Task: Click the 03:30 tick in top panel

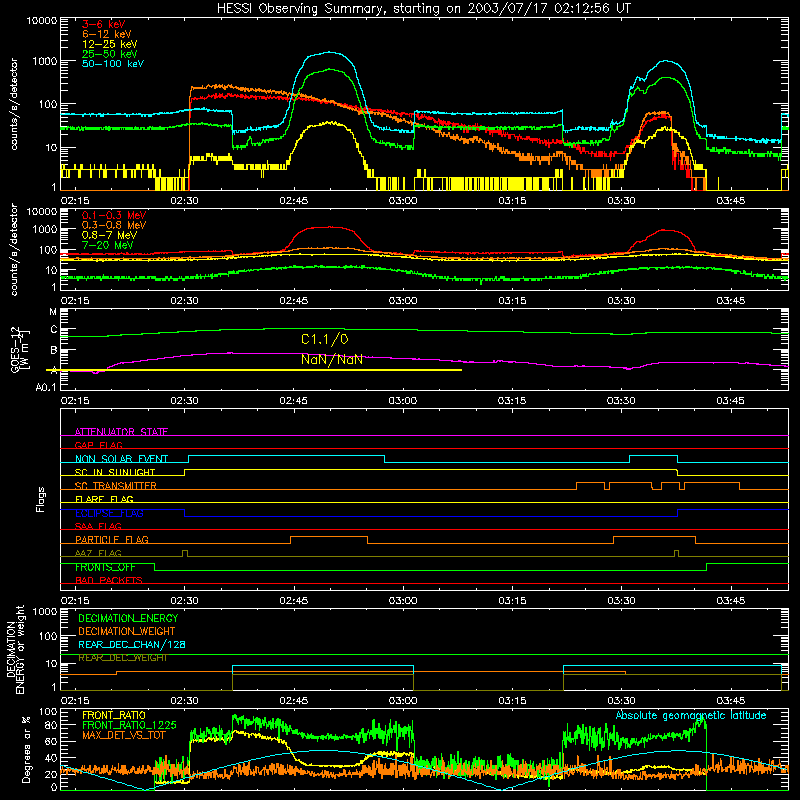Action: [621, 201]
